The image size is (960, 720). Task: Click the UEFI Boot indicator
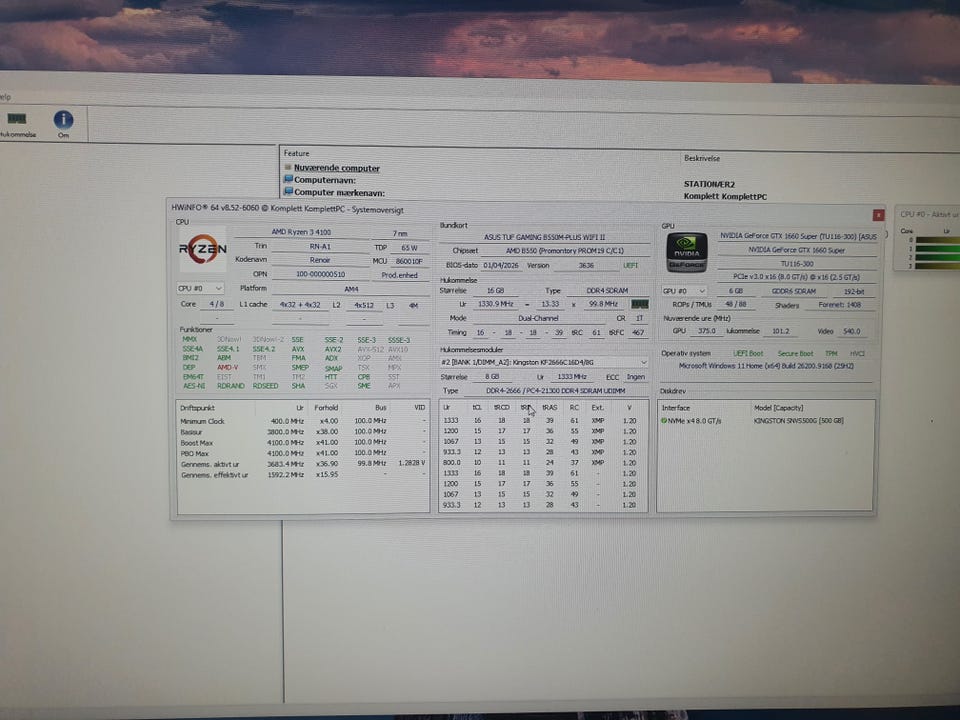[748, 354]
